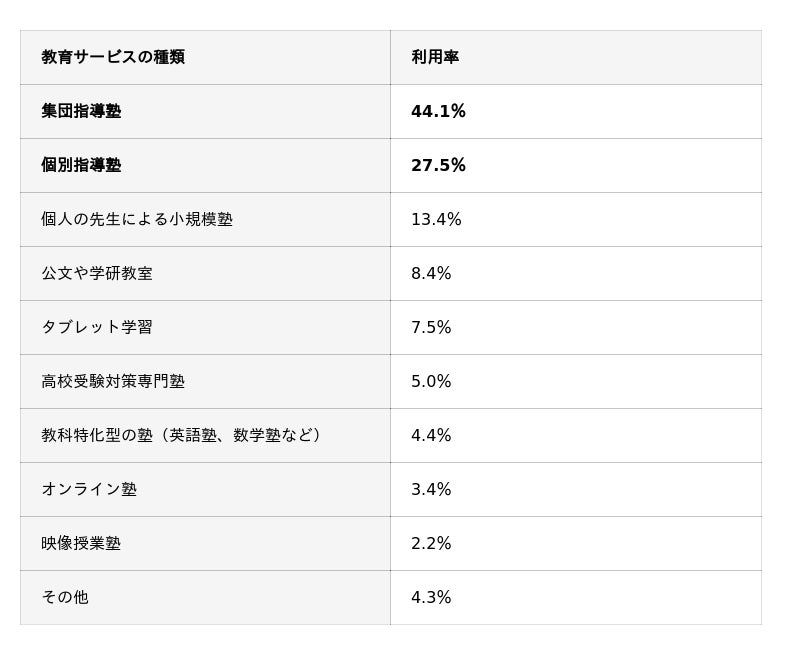Click the 3.4% value cell
This screenshot has height=655, width=800.
coord(431,489)
